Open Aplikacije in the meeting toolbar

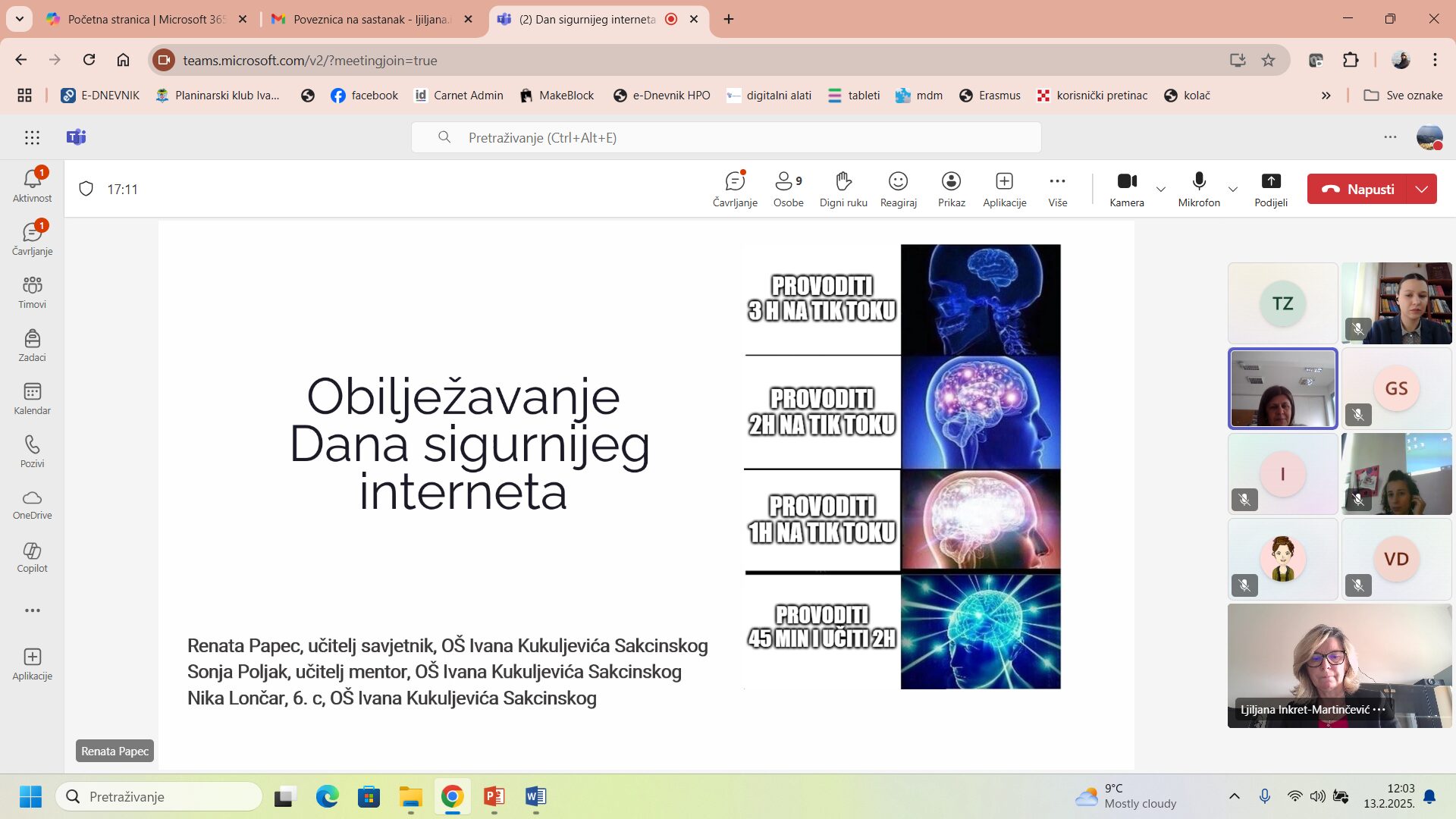click(x=1004, y=189)
